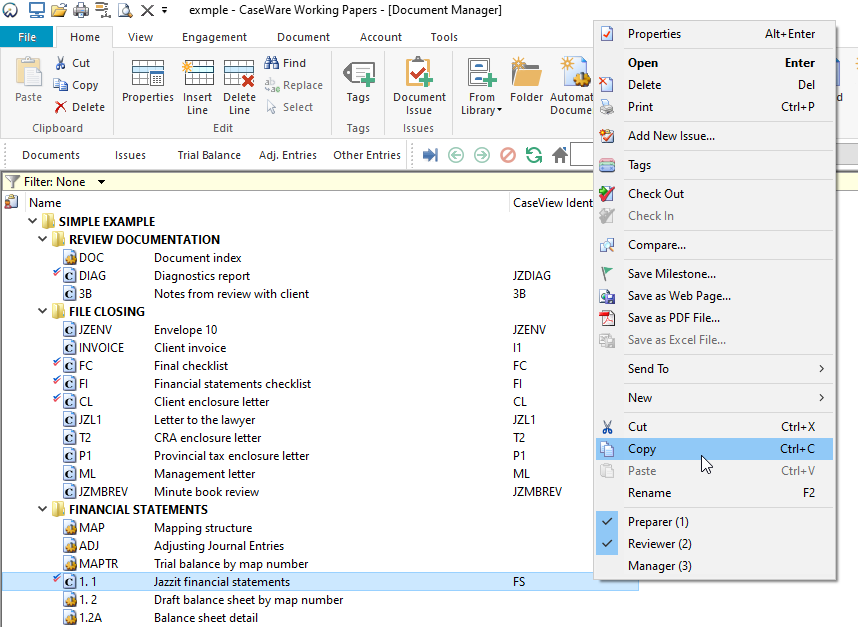Screen dimensions: 858x627
Task: Click the open folder icon in title bar
Action: [x=59, y=10]
